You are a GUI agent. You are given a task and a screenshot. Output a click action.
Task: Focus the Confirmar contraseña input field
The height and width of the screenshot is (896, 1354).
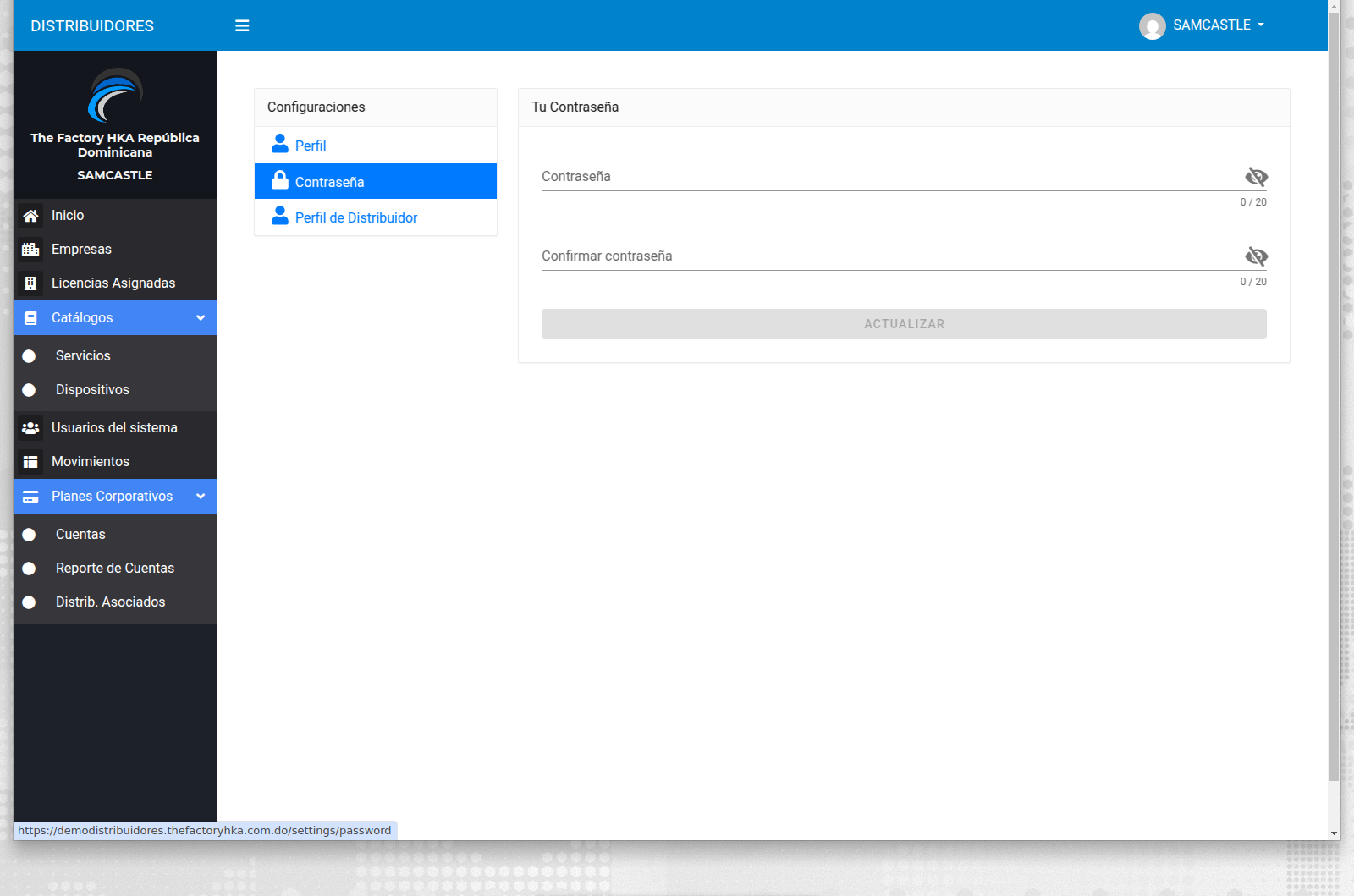coord(891,256)
